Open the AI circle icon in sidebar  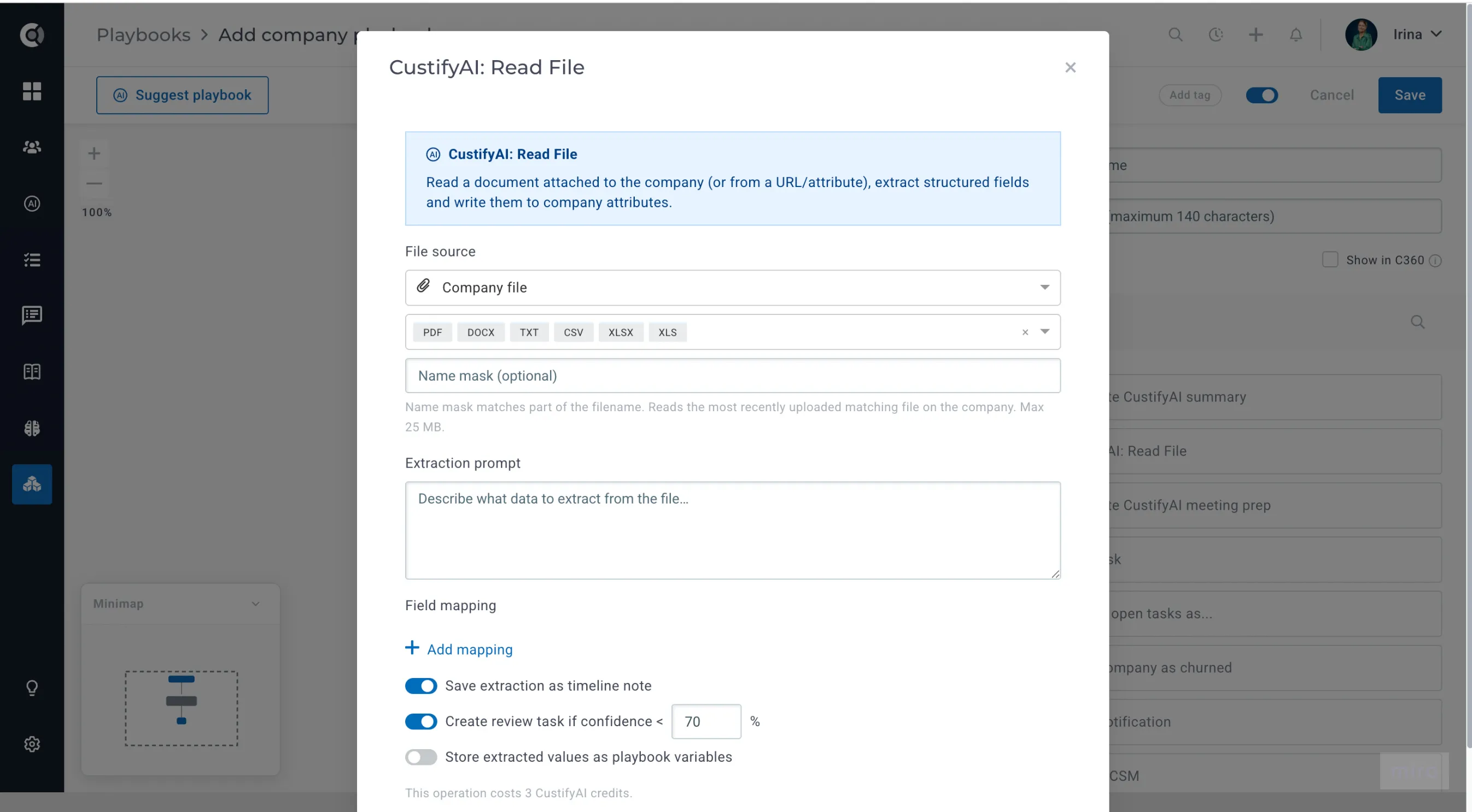[x=32, y=203]
